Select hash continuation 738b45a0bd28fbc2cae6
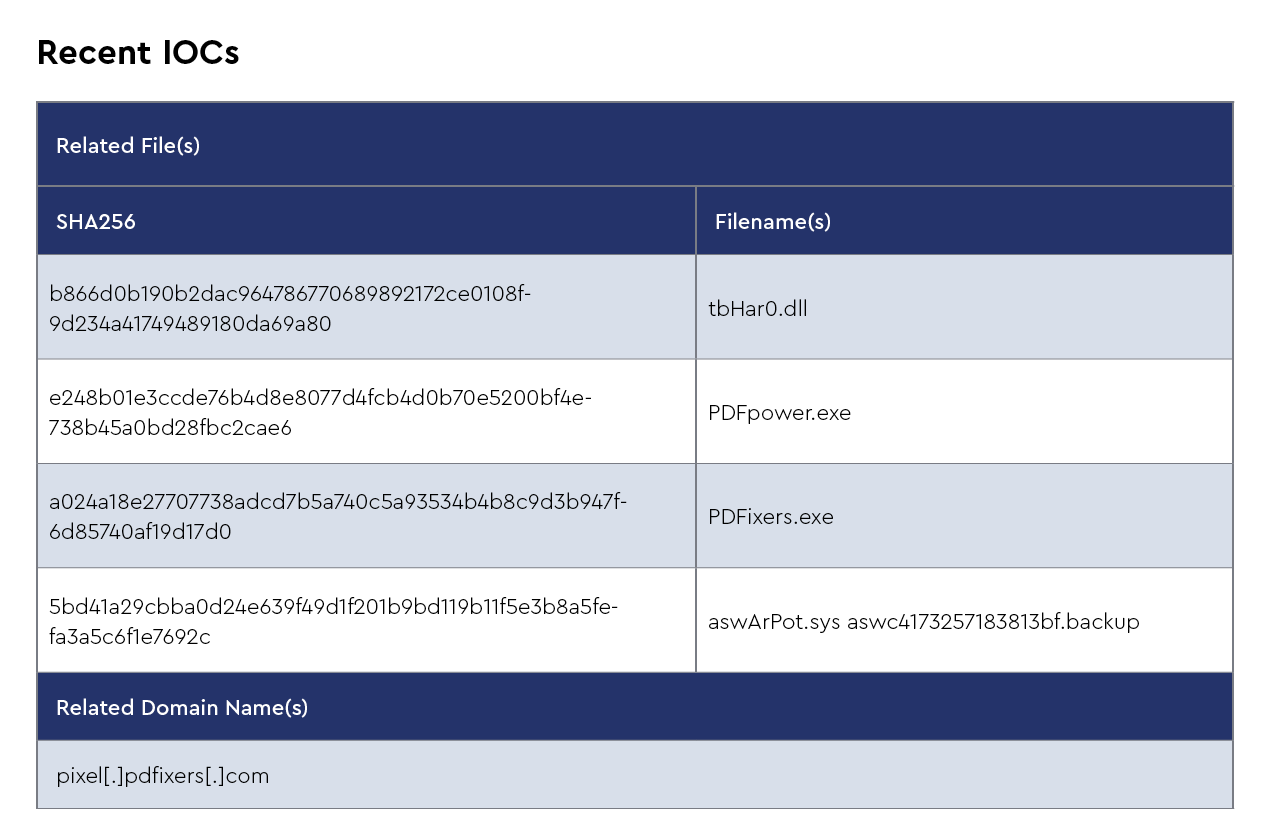This screenshot has width=1270, height=838. tap(170, 428)
